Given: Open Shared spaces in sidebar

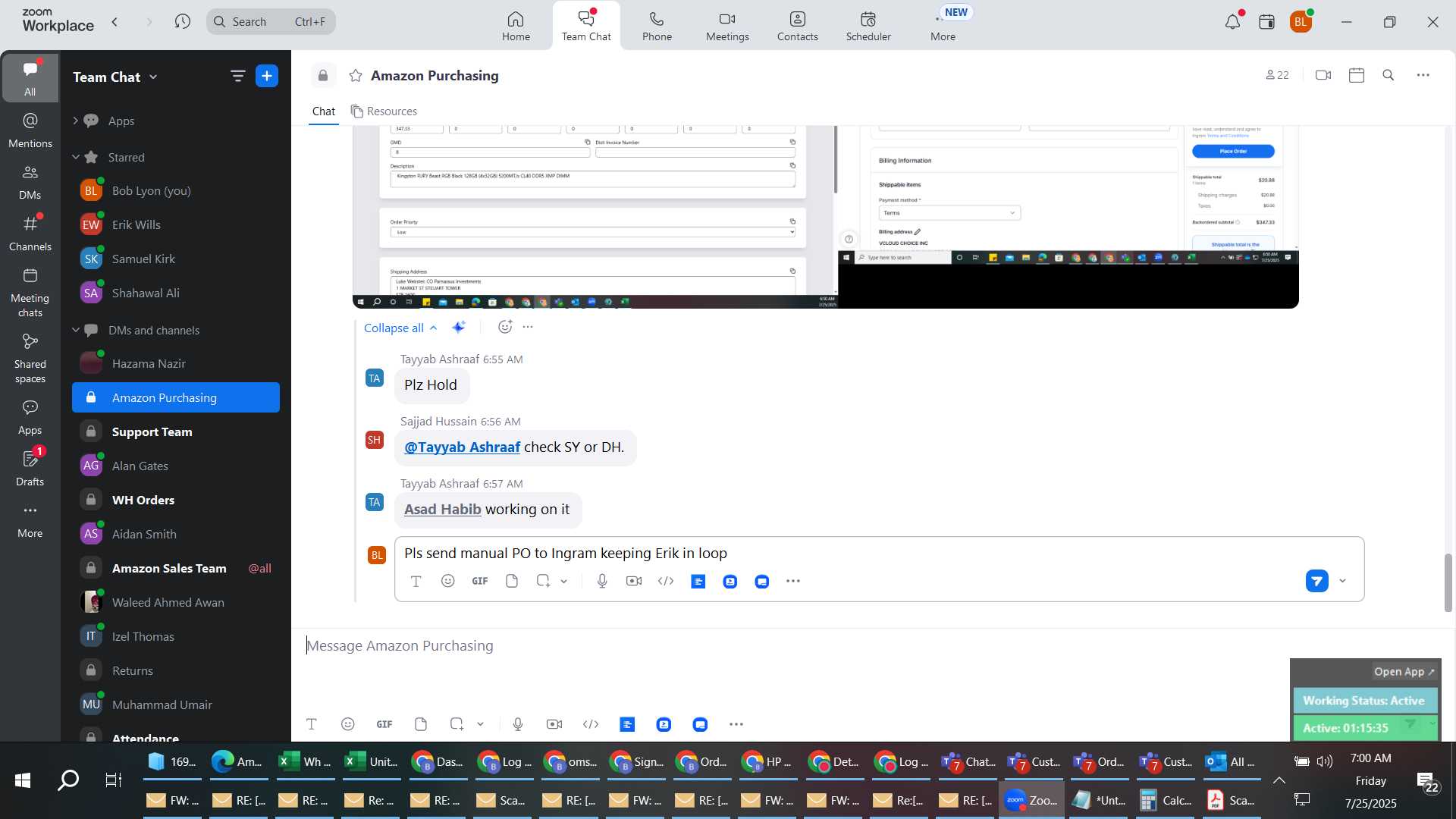Looking at the screenshot, I should tap(30, 359).
